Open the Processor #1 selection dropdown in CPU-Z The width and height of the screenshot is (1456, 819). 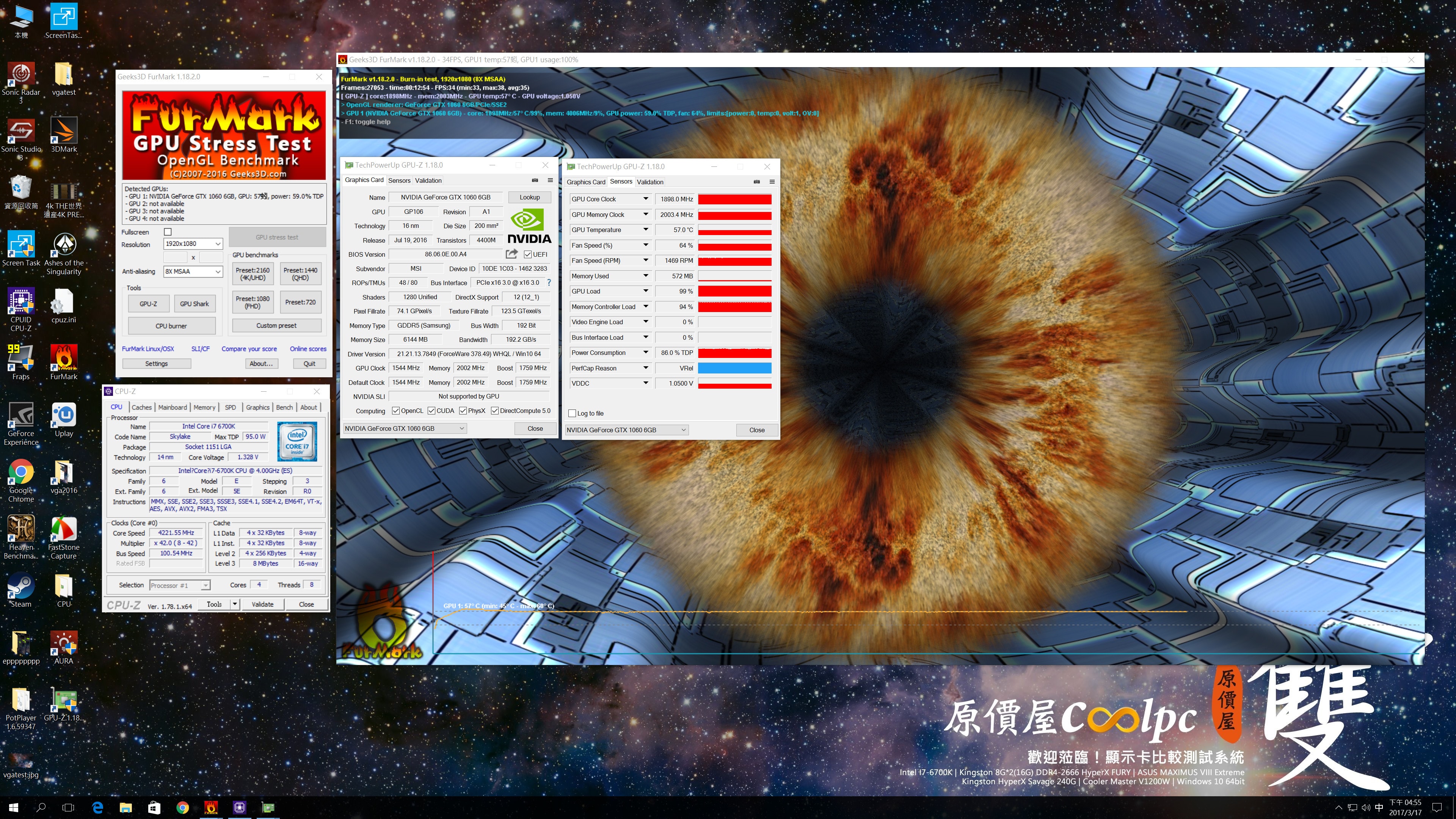(x=180, y=585)
